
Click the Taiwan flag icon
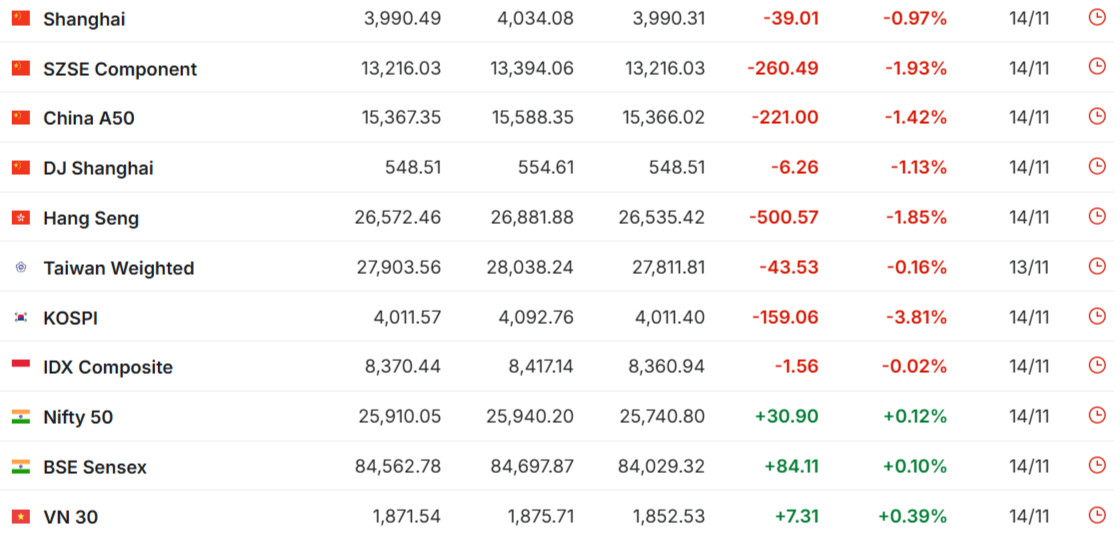[x=21, y=268]
